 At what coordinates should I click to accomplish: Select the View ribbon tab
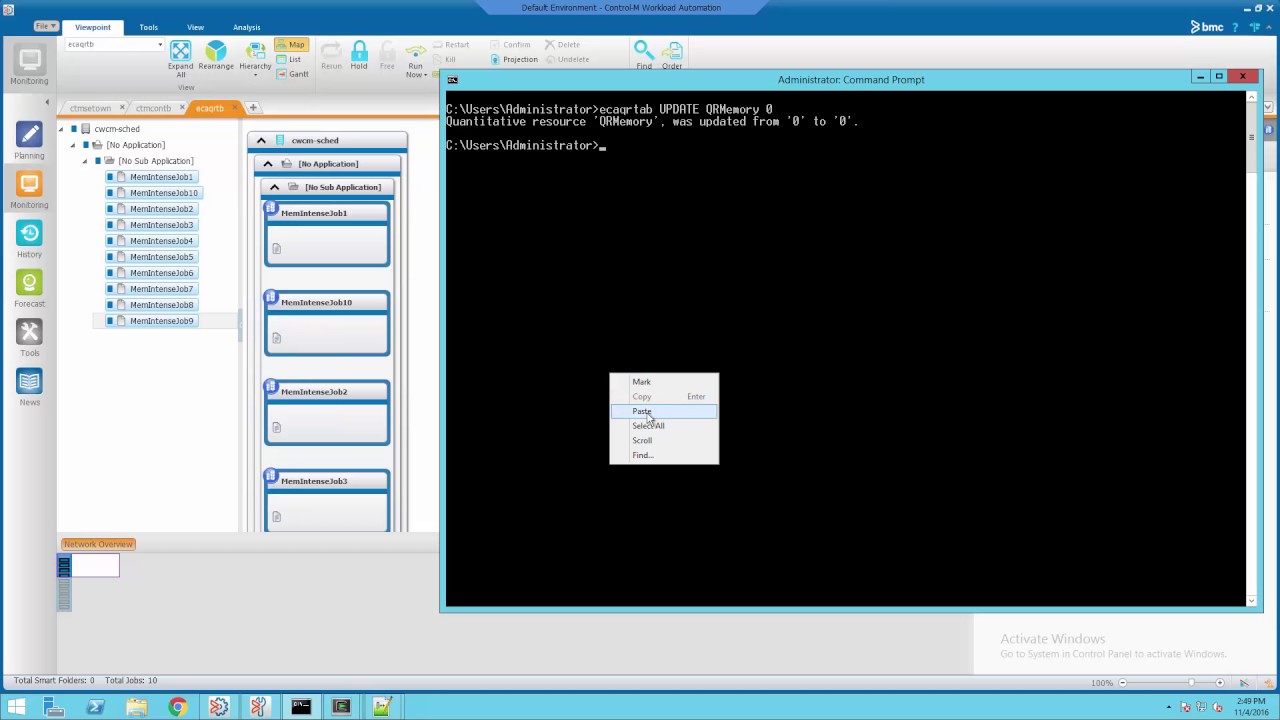point(195,27)
